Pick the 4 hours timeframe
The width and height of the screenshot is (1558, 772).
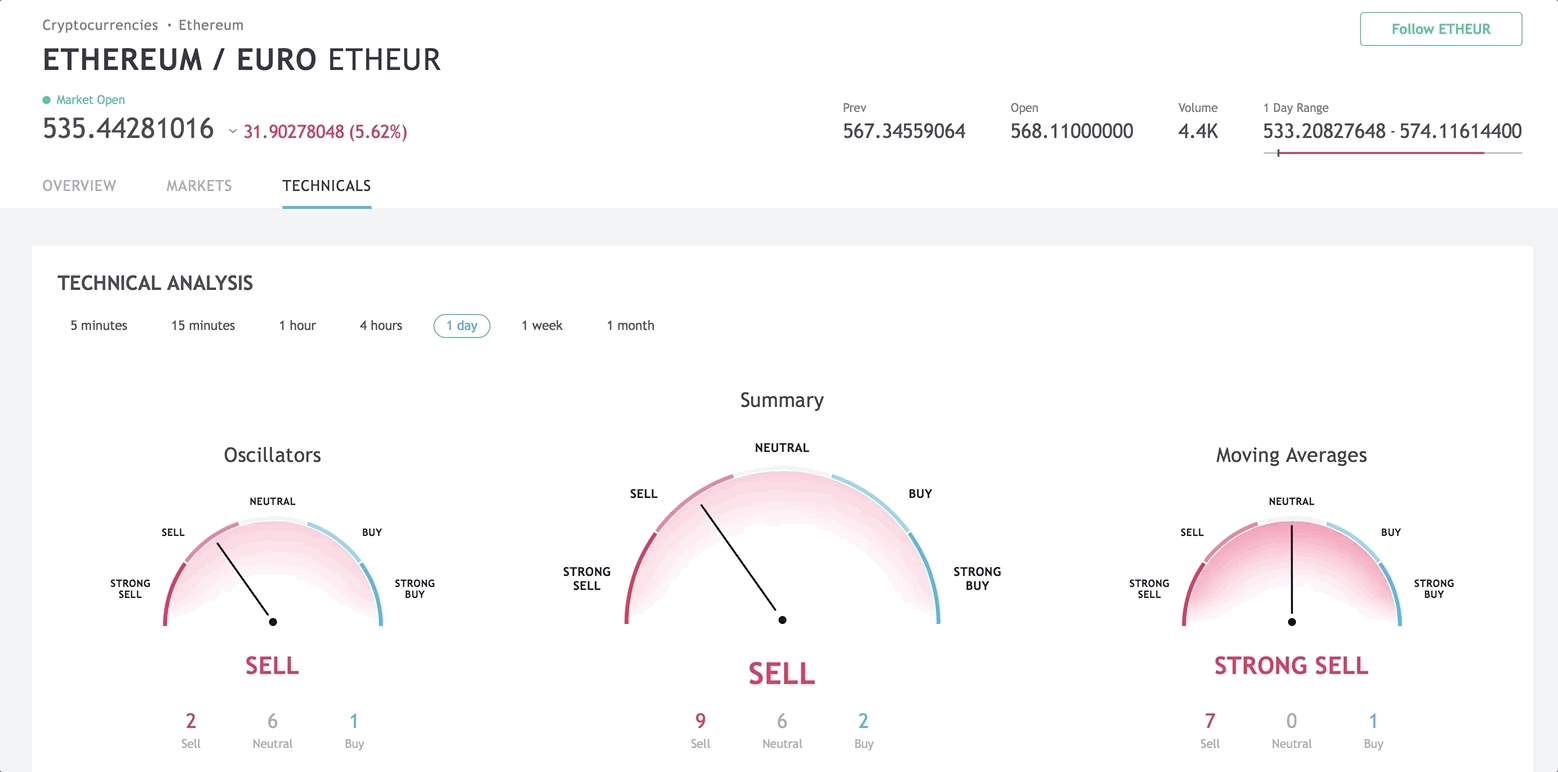pos(381,326)
